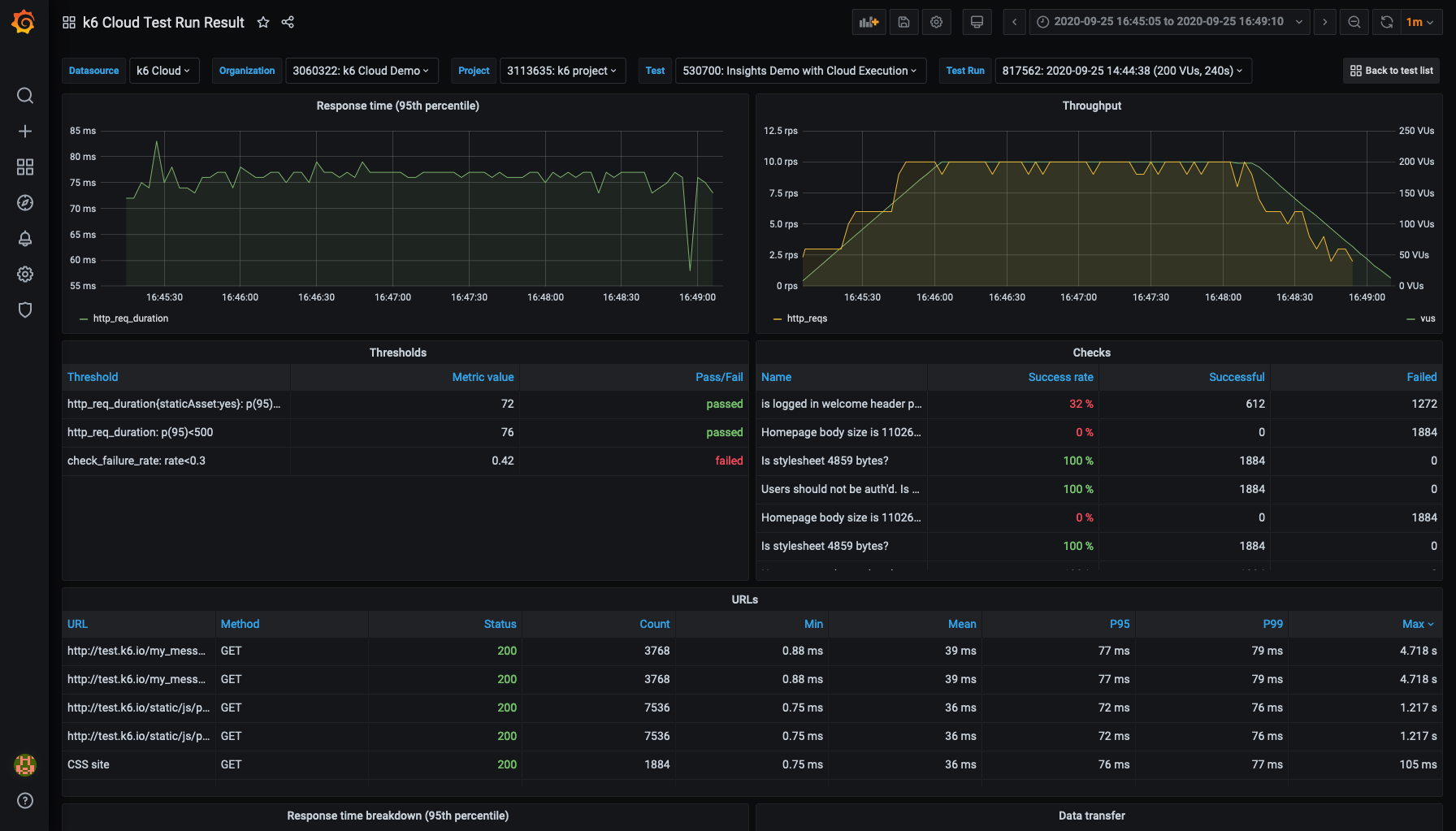The image size is (1456, 831).
Task: Sort Checks by Failed column
Action: coord(1422,377)
